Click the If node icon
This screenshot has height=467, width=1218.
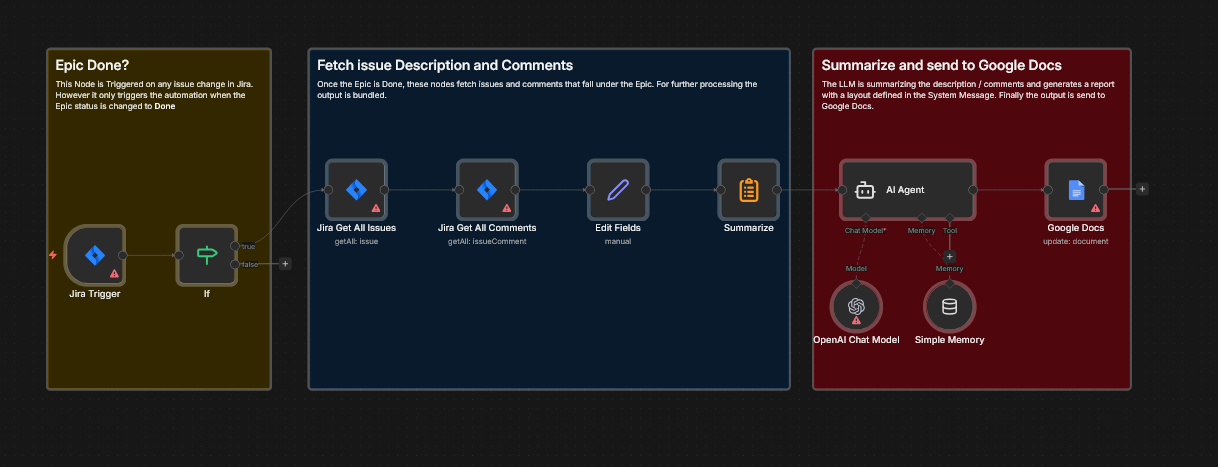pos(206,254)
